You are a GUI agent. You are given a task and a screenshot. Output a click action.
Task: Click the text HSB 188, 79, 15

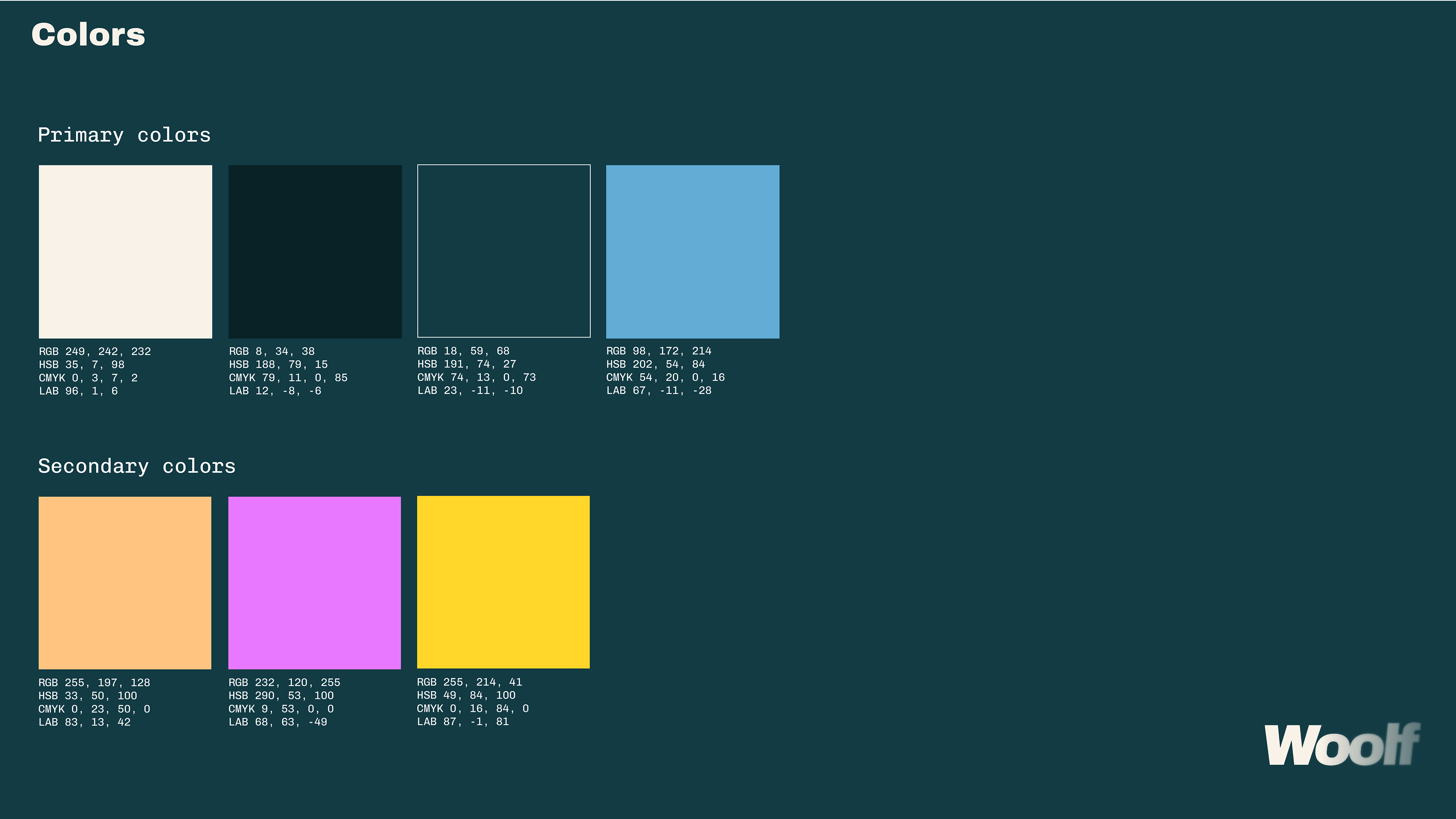[x=278, y=364]
